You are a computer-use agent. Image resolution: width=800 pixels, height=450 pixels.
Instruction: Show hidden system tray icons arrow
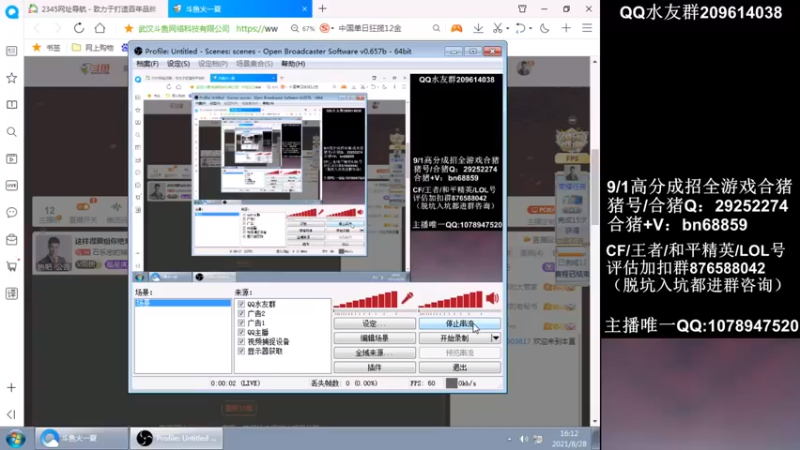click(x=509, y=439)
